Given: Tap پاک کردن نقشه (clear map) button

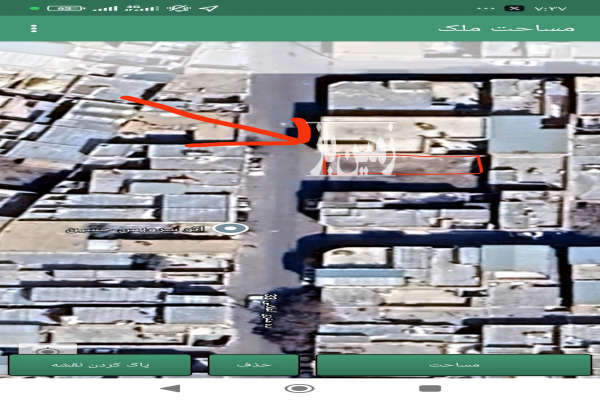Looking at the screenshot, I should click(100, 365).
